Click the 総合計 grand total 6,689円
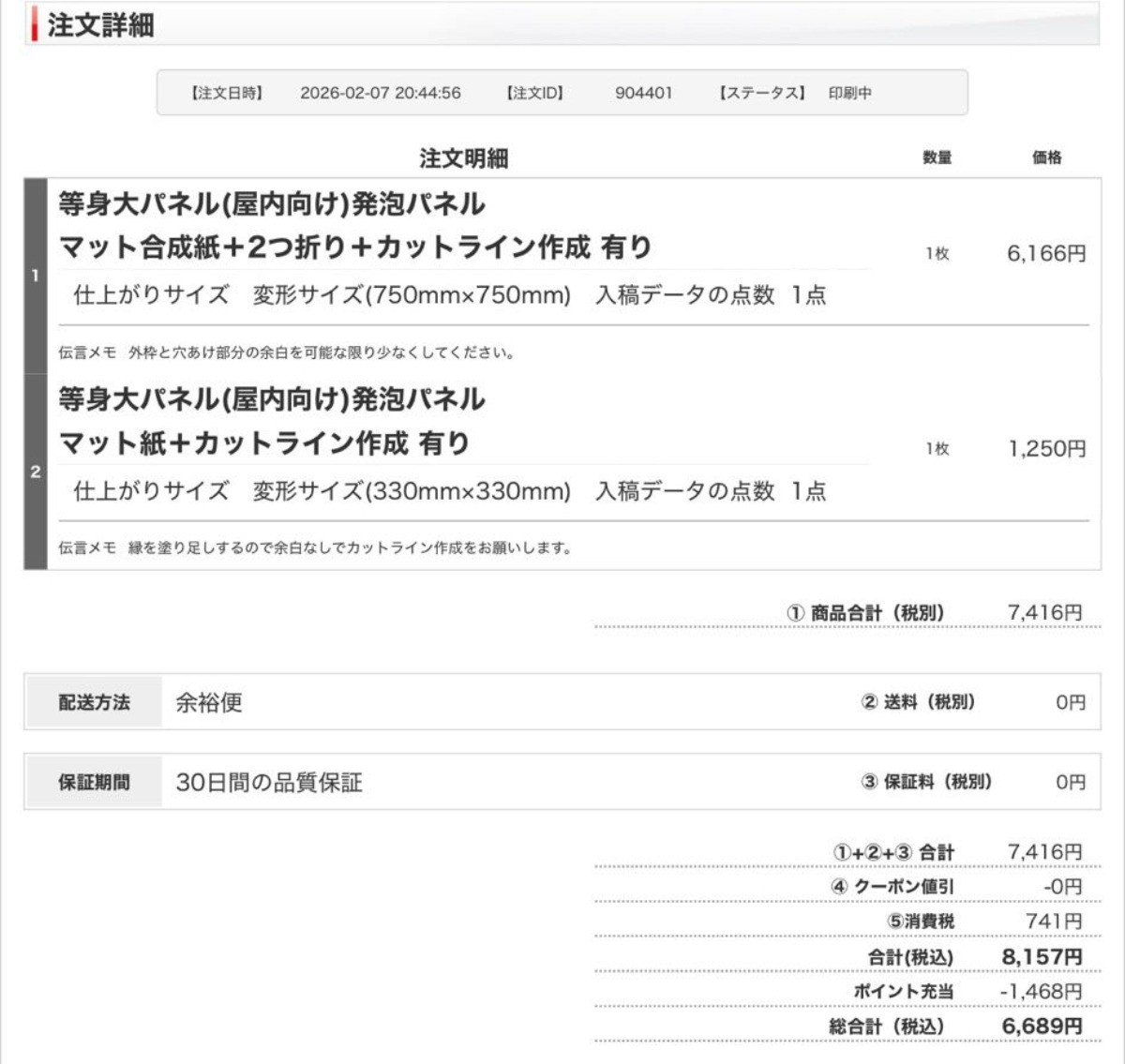The image size is (1125, 1064). click(x=1042, y=1027)
